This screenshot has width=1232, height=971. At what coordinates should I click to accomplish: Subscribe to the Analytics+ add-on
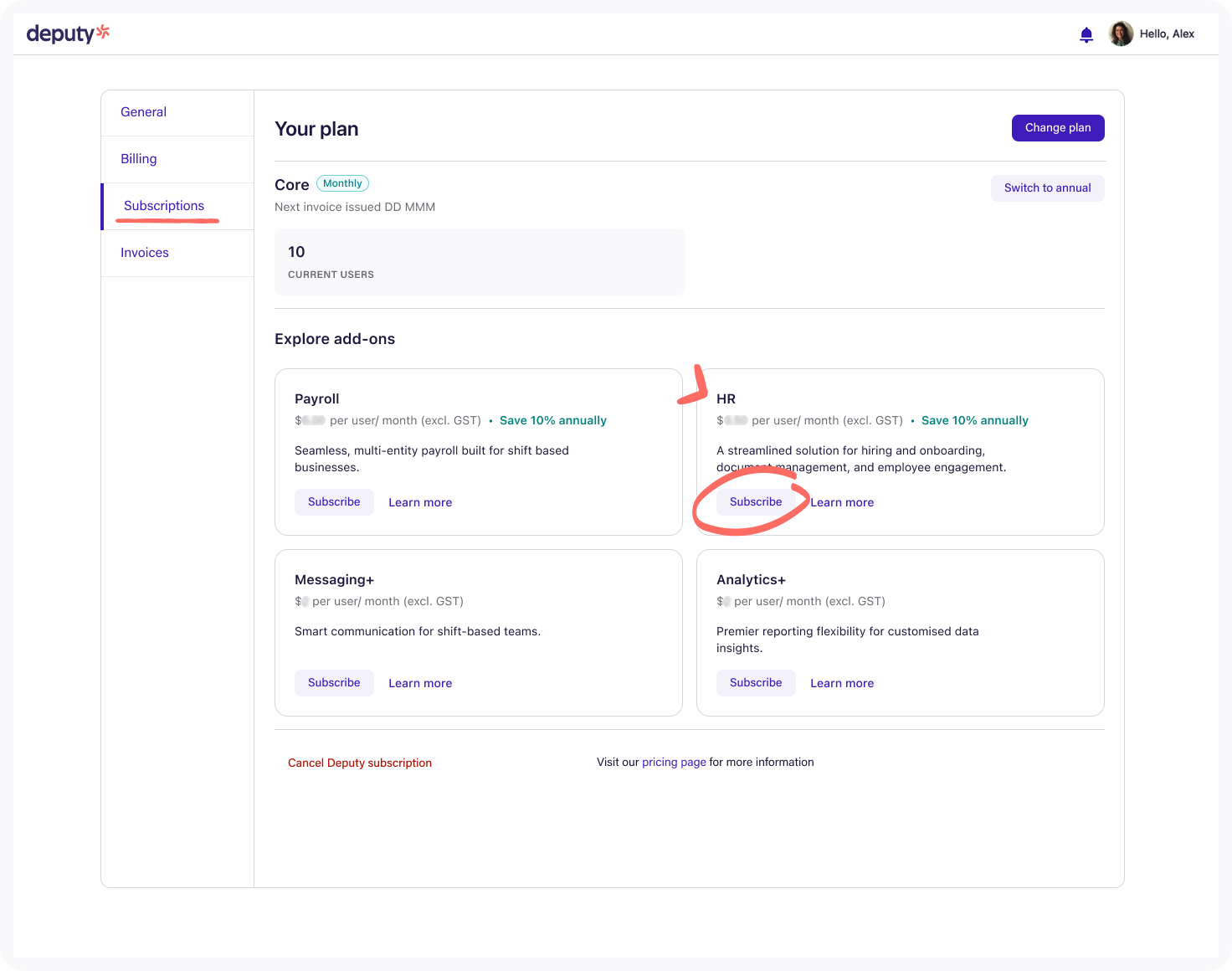click(756, 683)
